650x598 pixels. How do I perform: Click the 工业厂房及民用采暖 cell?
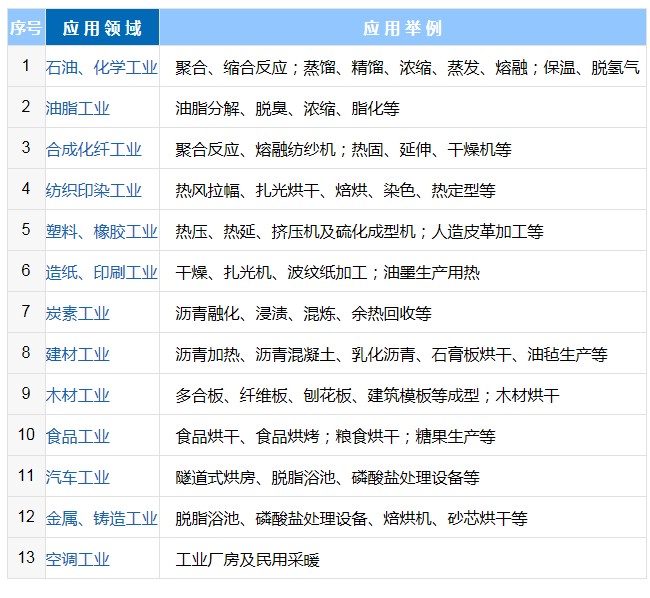[x=247, y=560]
